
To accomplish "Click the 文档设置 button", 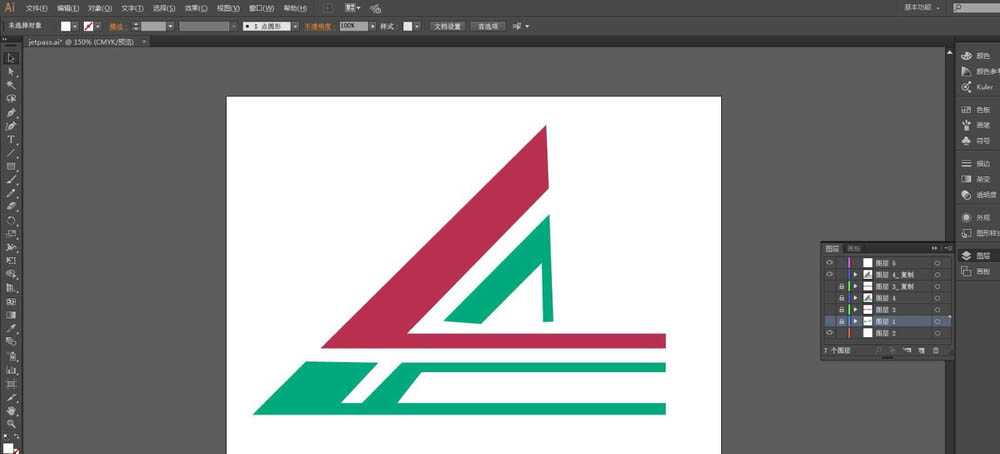I will click(x=448, y=26).
